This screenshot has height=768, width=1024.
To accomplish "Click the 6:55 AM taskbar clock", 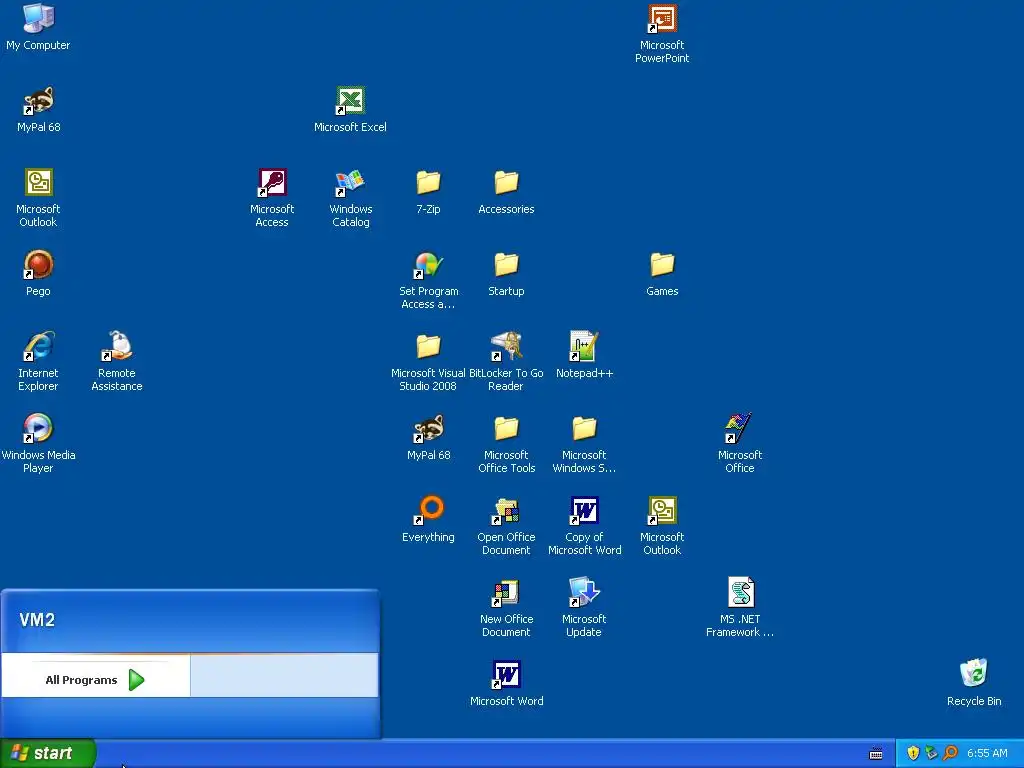I will (x=987, y=753).
